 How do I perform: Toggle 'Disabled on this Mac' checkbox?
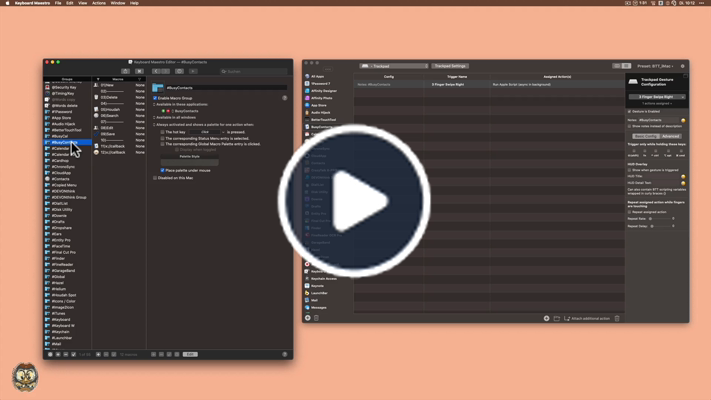[x=155, y=178]
